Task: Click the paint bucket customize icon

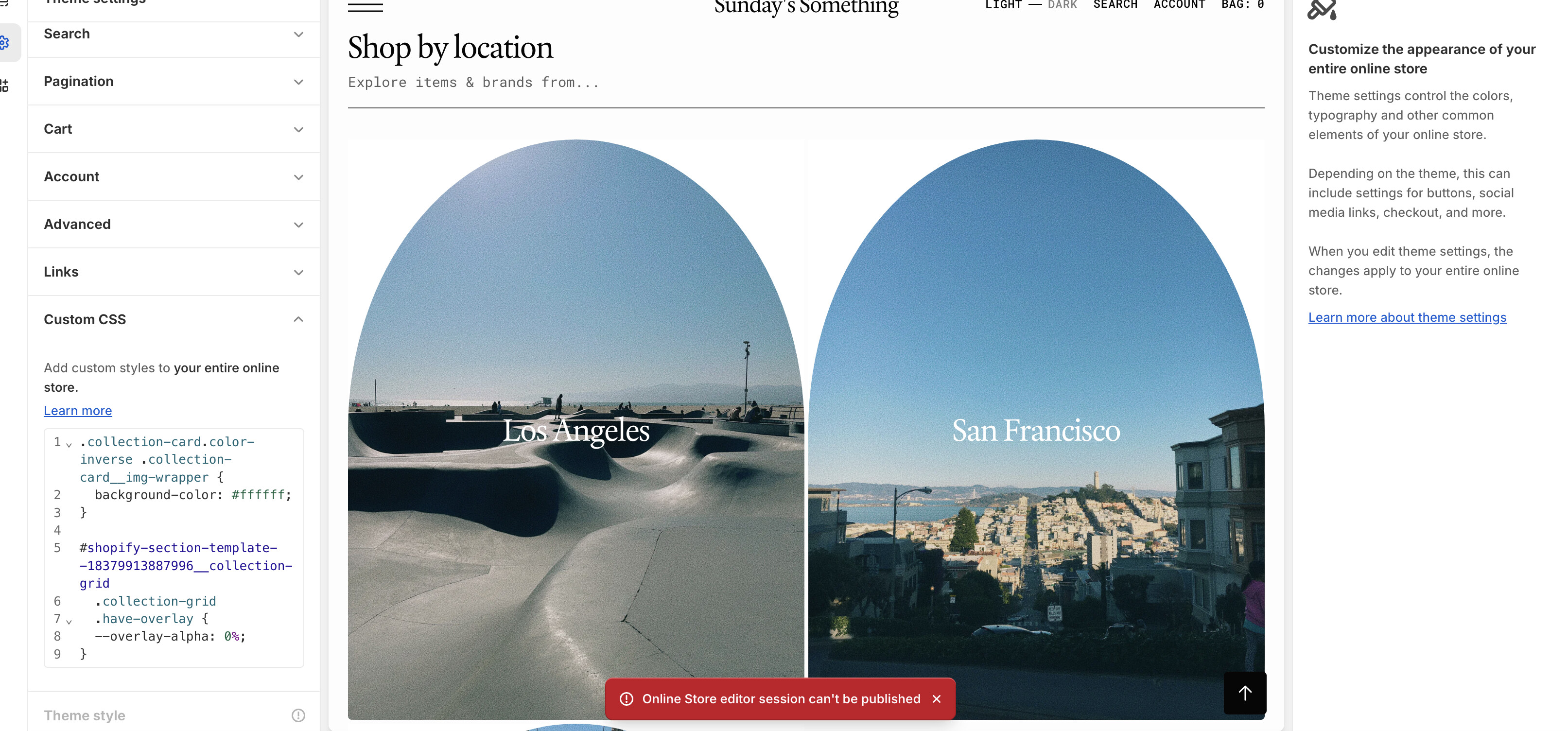Action: [x=1322, y=10]
